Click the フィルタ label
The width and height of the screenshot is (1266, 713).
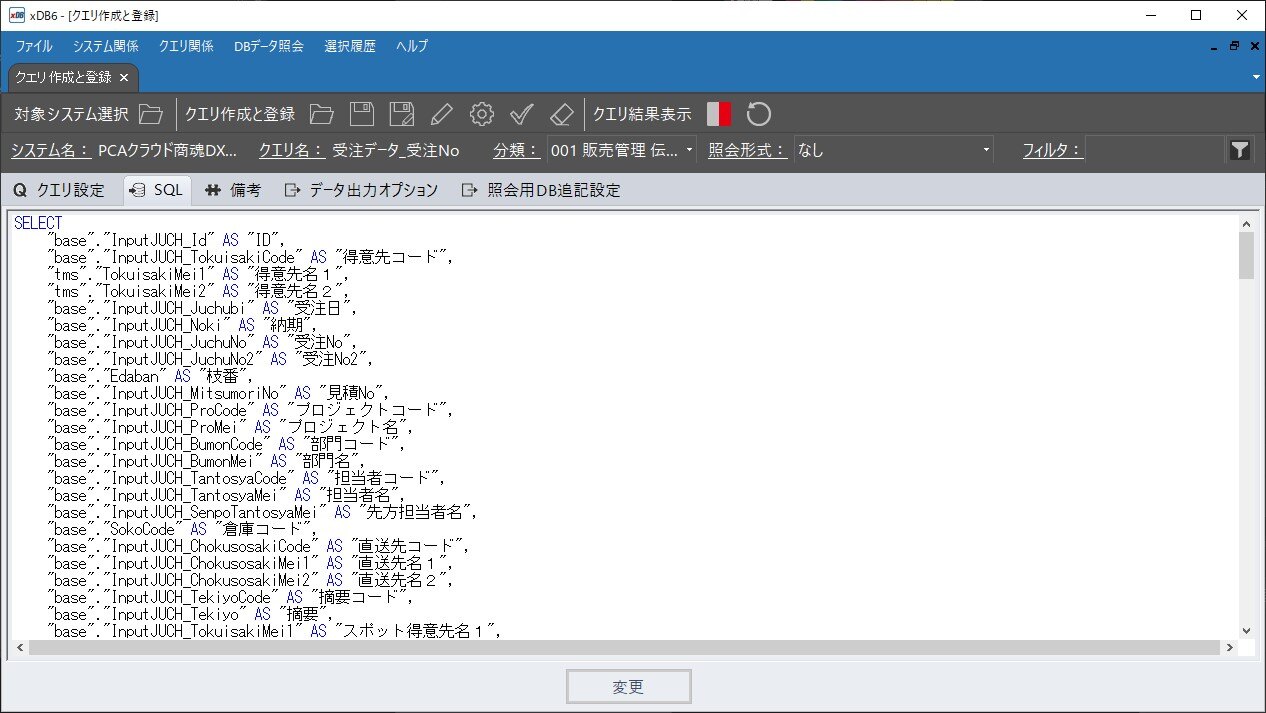click(1052, 150)
